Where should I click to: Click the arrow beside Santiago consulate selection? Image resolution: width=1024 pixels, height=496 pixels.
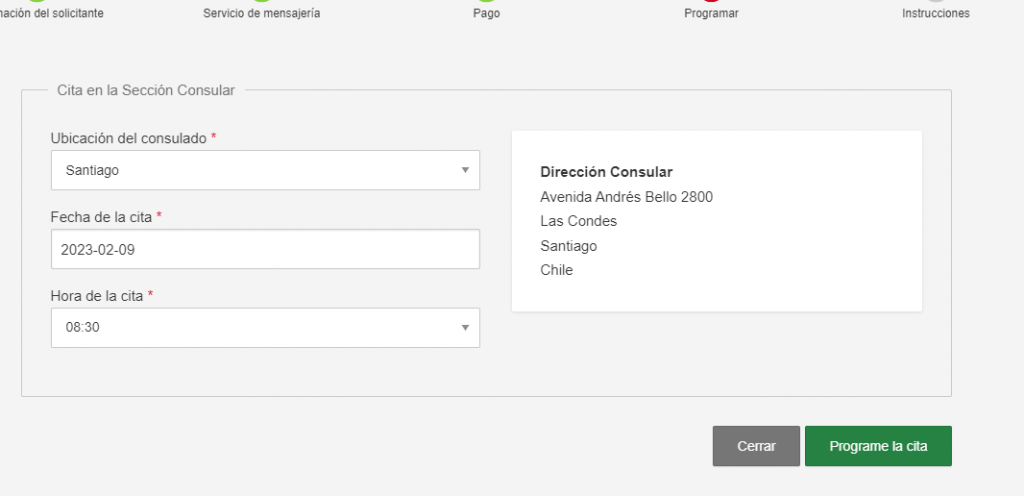[465, 170]
